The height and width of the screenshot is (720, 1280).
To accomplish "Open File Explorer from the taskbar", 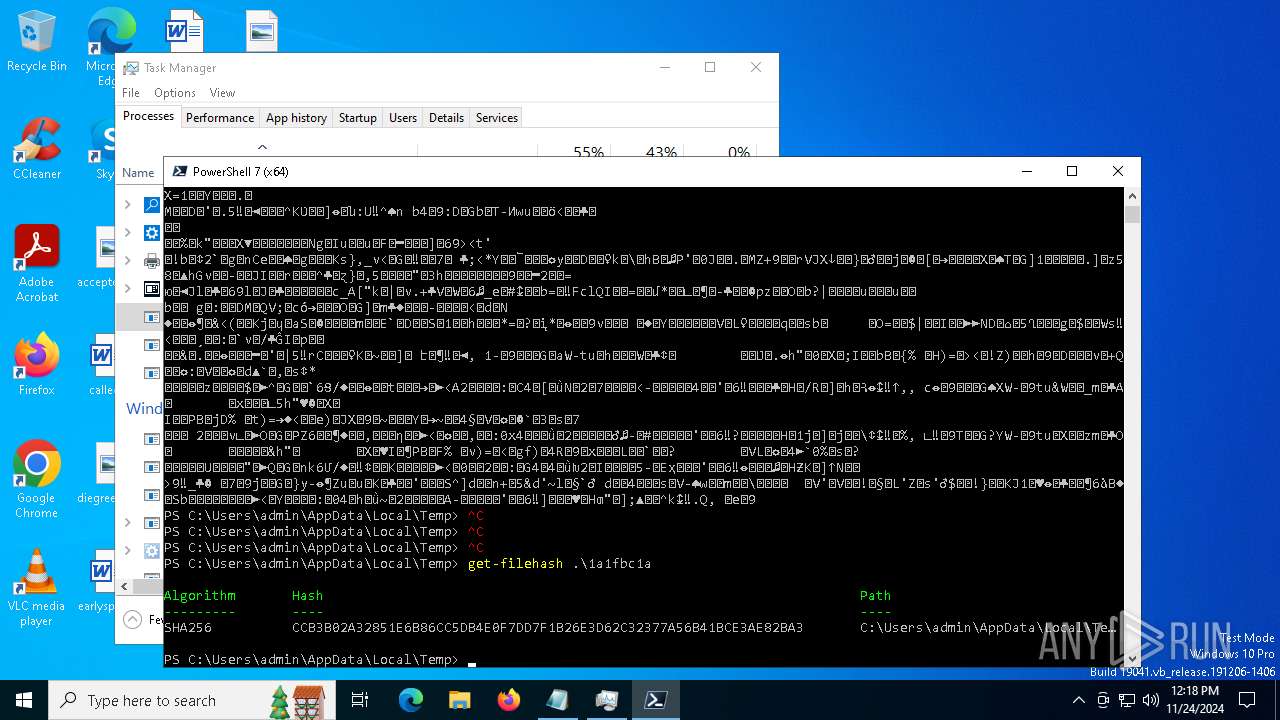I will click(460, 700).
